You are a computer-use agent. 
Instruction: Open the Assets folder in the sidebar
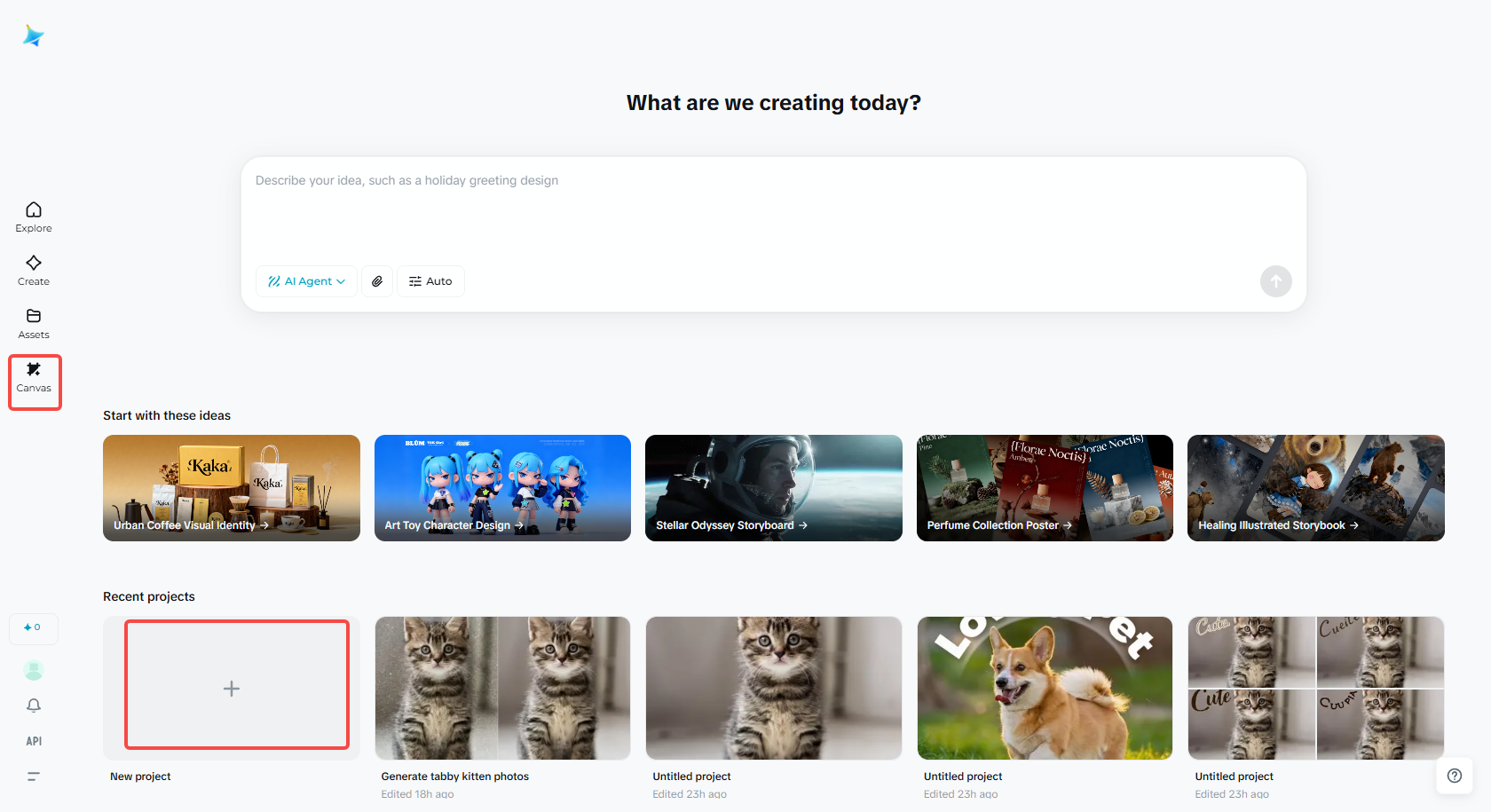(x=34, y=324)
